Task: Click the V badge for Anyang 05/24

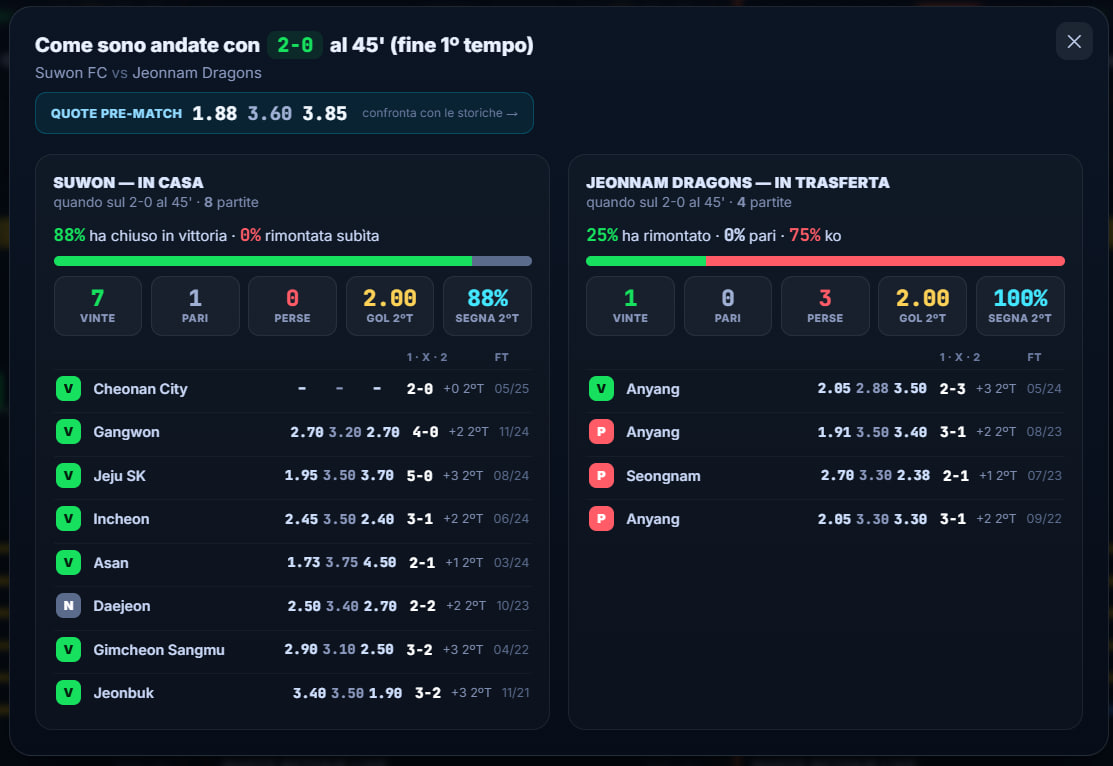Action: pyautogui.click(x=601, y=388)
